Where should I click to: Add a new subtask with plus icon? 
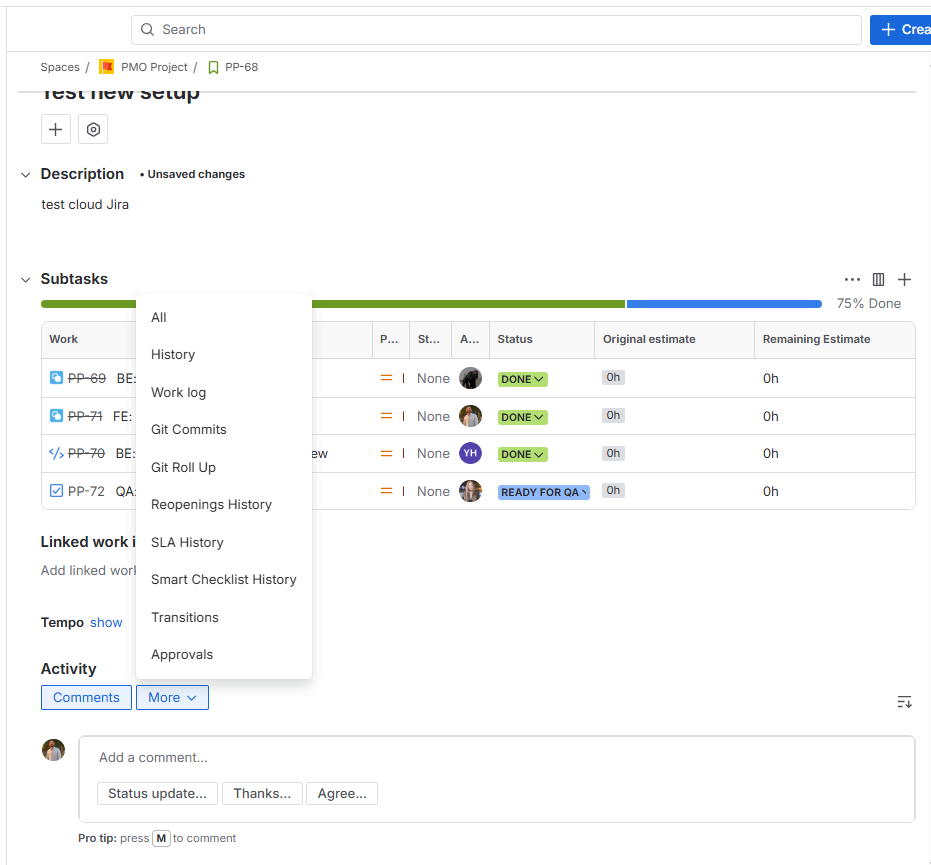click(904, 279)
